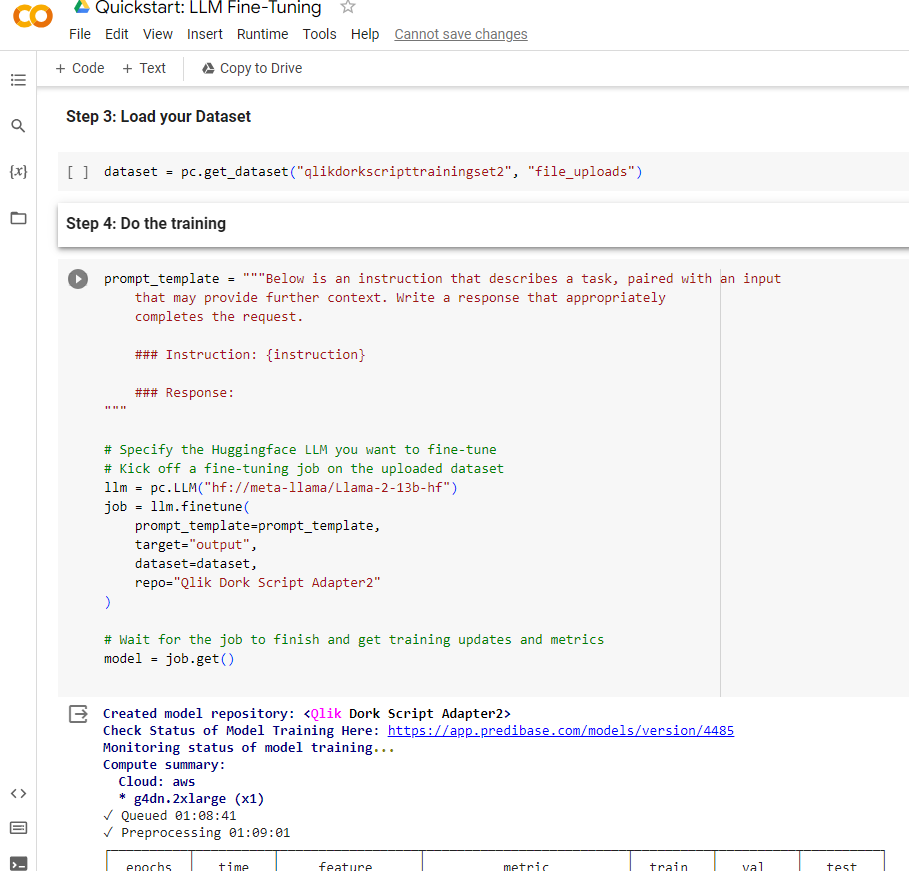Open the files folder panel
The width and height of the screenshot is (909, 871).
coord(19,218)
